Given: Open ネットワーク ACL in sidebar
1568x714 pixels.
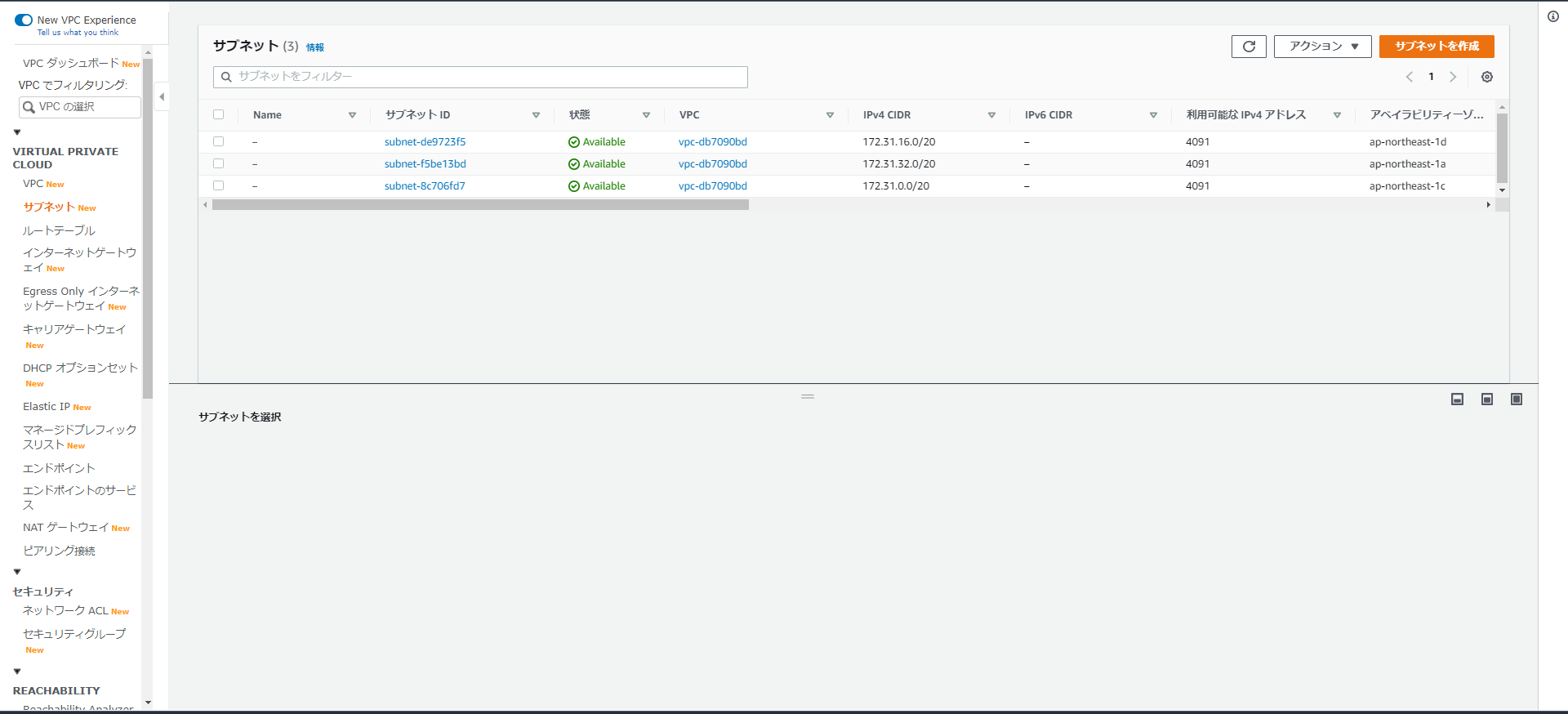Looking at the screenshot, I should click(x=65, y=610).
